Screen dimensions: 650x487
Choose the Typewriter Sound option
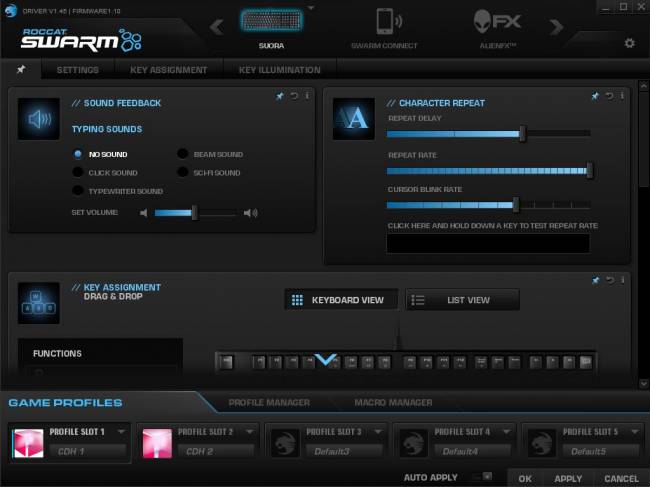[78, 191]
